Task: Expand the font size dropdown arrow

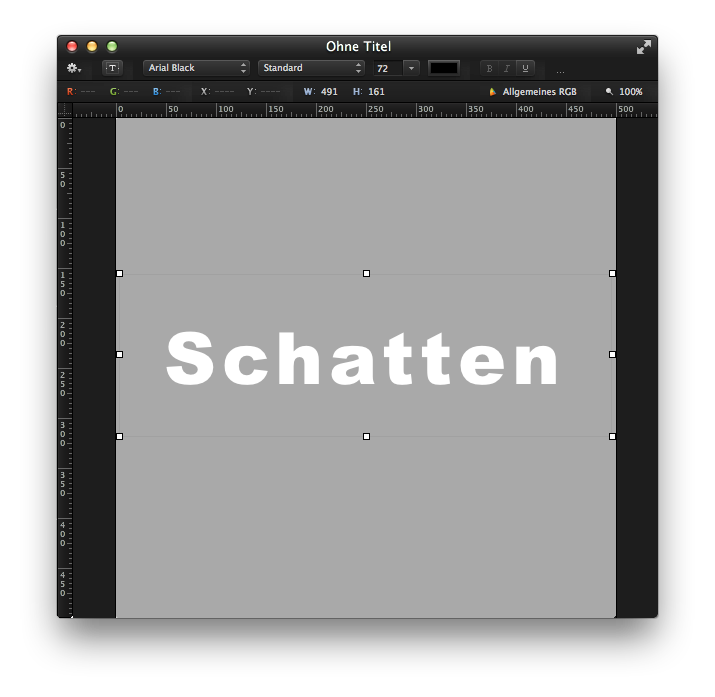Action: pyautogui.click(x=412, y=68)
